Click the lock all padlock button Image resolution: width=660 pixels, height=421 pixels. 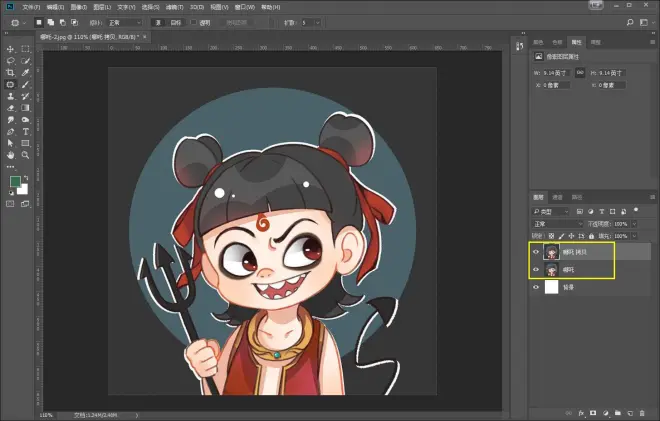(591, 236)
